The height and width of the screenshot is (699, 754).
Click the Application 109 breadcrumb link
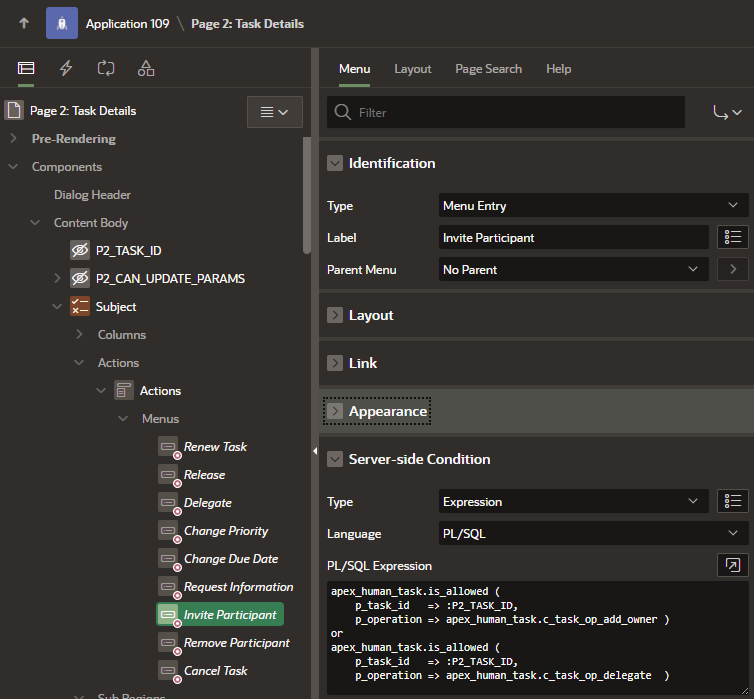click(x=127, y=23)
